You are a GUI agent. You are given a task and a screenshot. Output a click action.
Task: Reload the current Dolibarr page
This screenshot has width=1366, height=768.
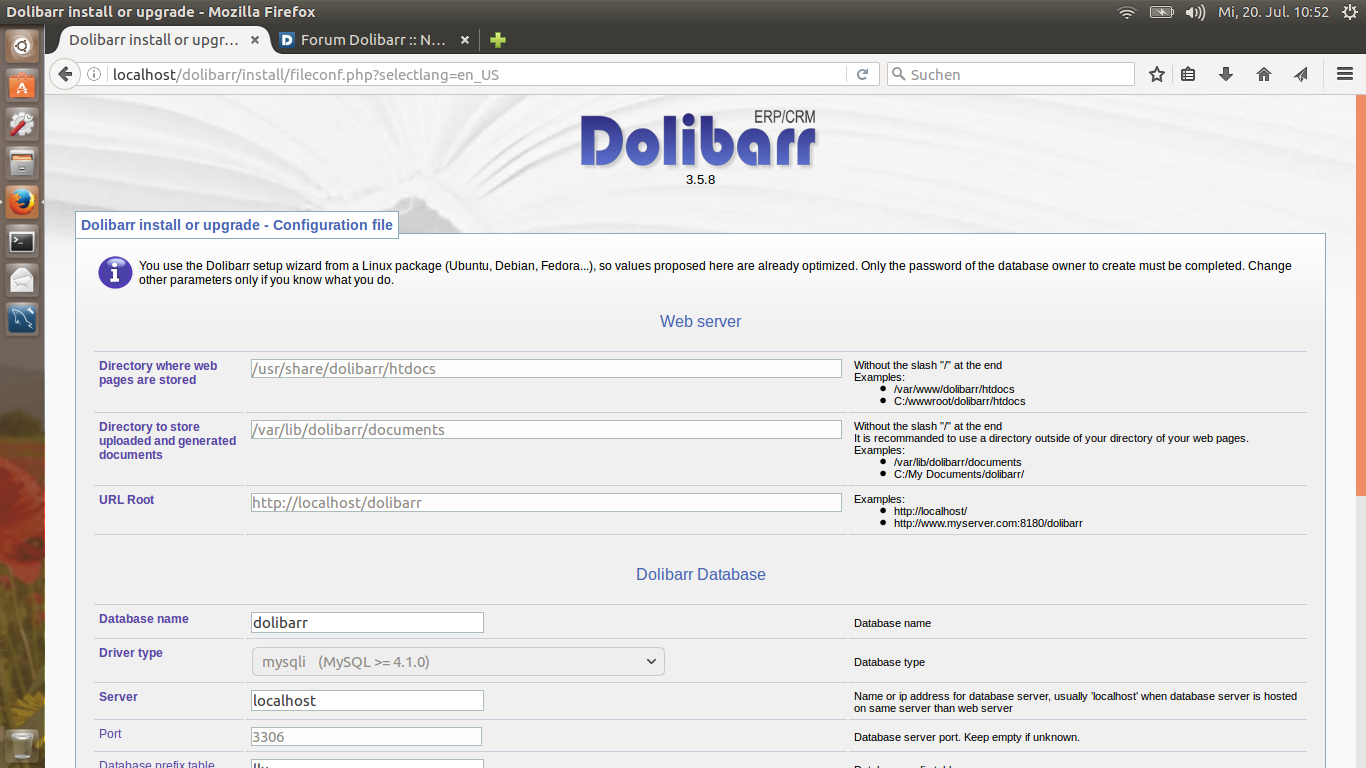[862, 74]
